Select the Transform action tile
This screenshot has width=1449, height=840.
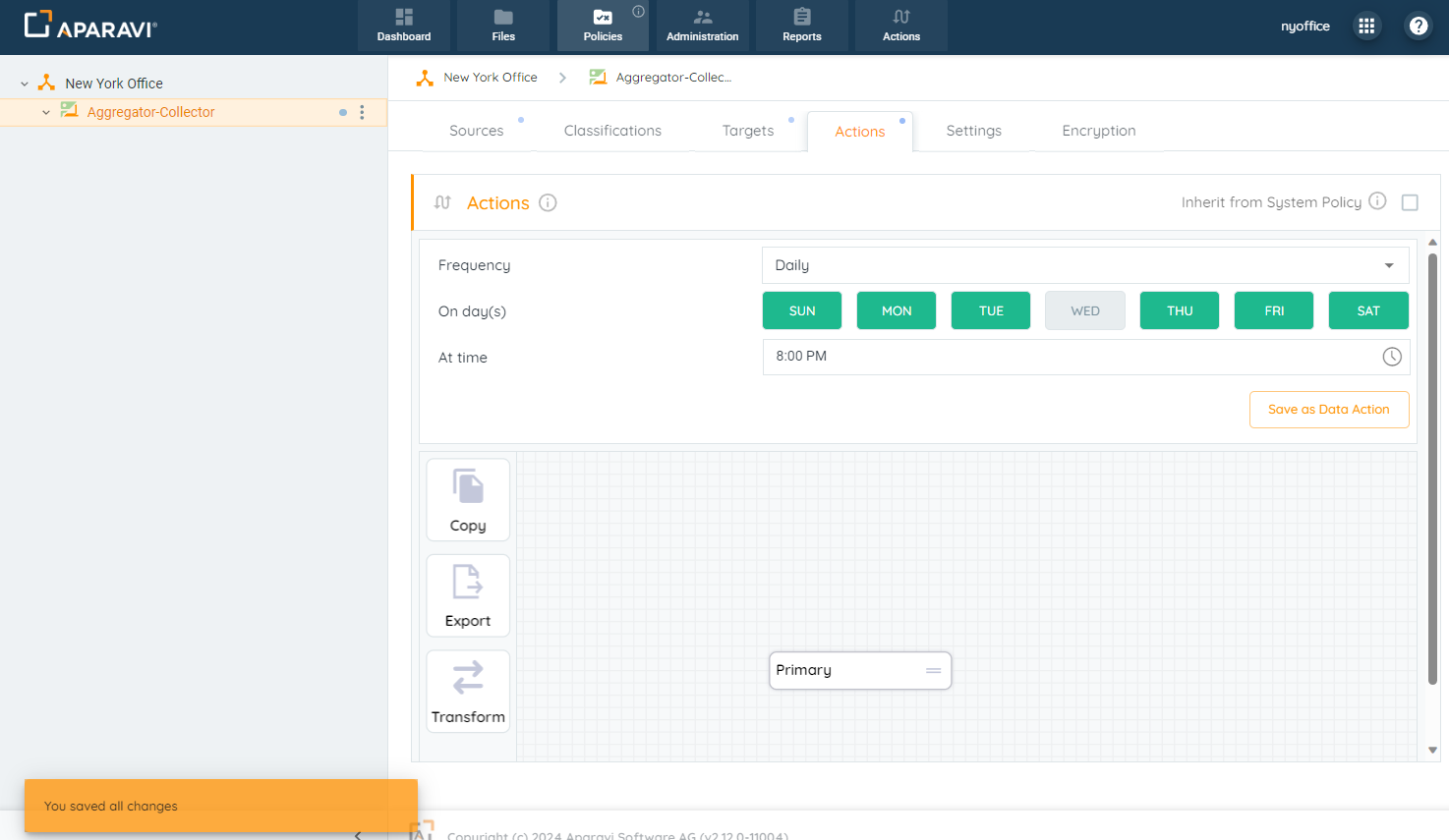pyautogui.click(x=468, y=692)
